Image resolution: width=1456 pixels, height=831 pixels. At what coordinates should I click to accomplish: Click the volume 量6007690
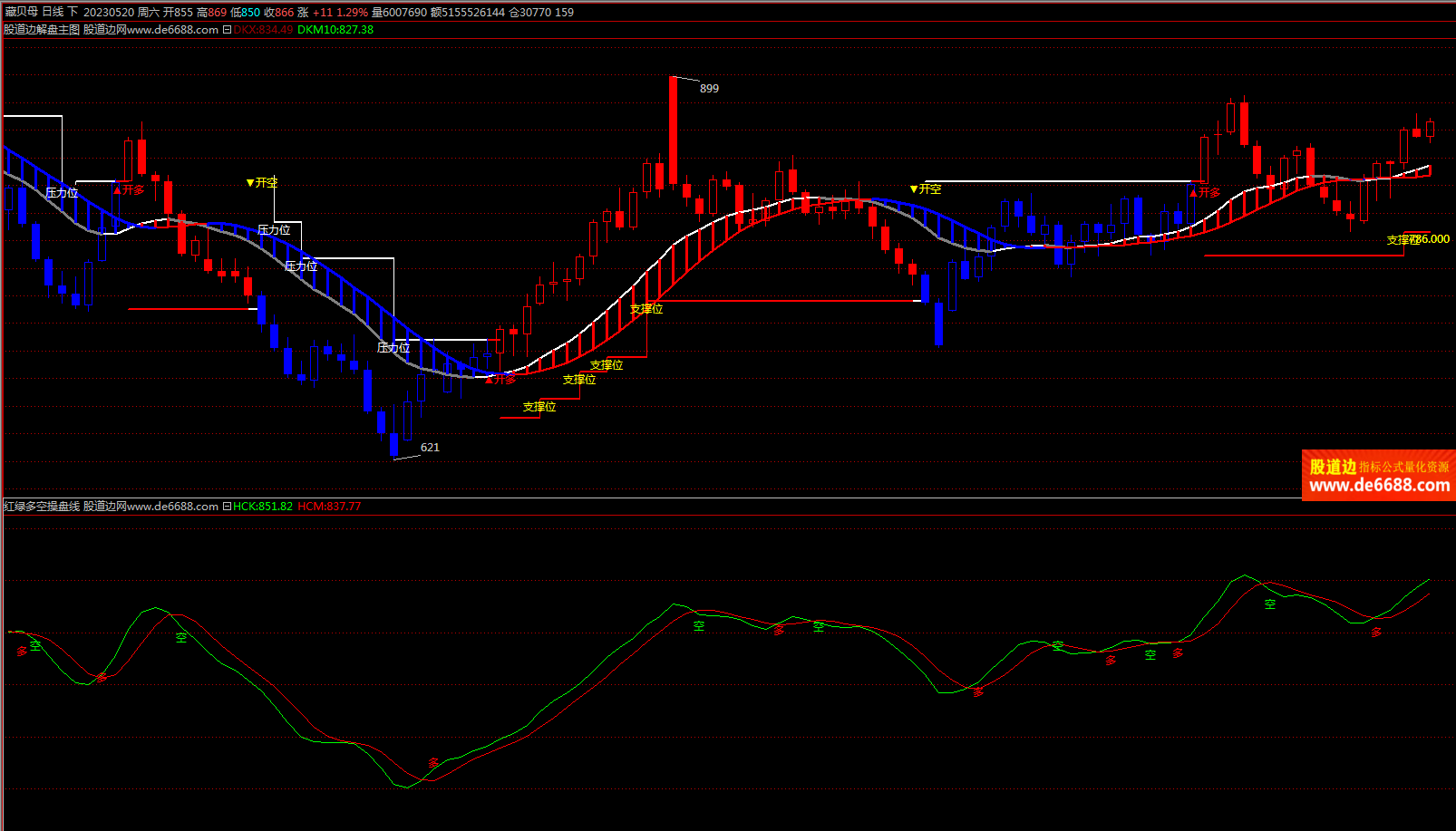[x=399, y=13]
